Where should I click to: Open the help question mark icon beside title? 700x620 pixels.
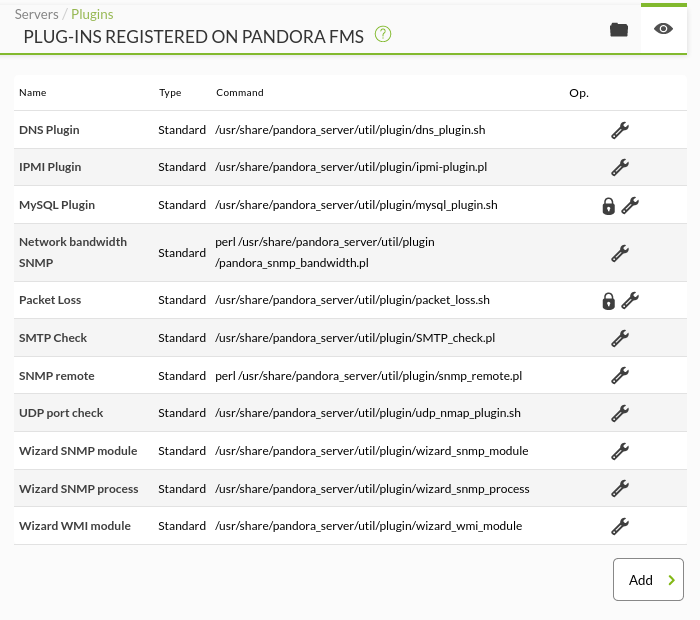point(383,34)
